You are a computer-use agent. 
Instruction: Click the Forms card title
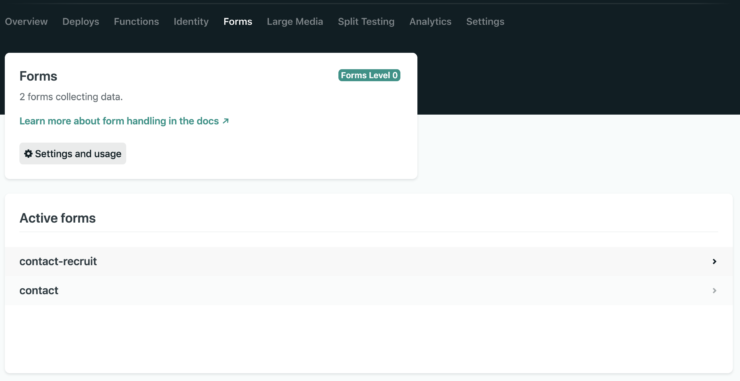point(38,76)
